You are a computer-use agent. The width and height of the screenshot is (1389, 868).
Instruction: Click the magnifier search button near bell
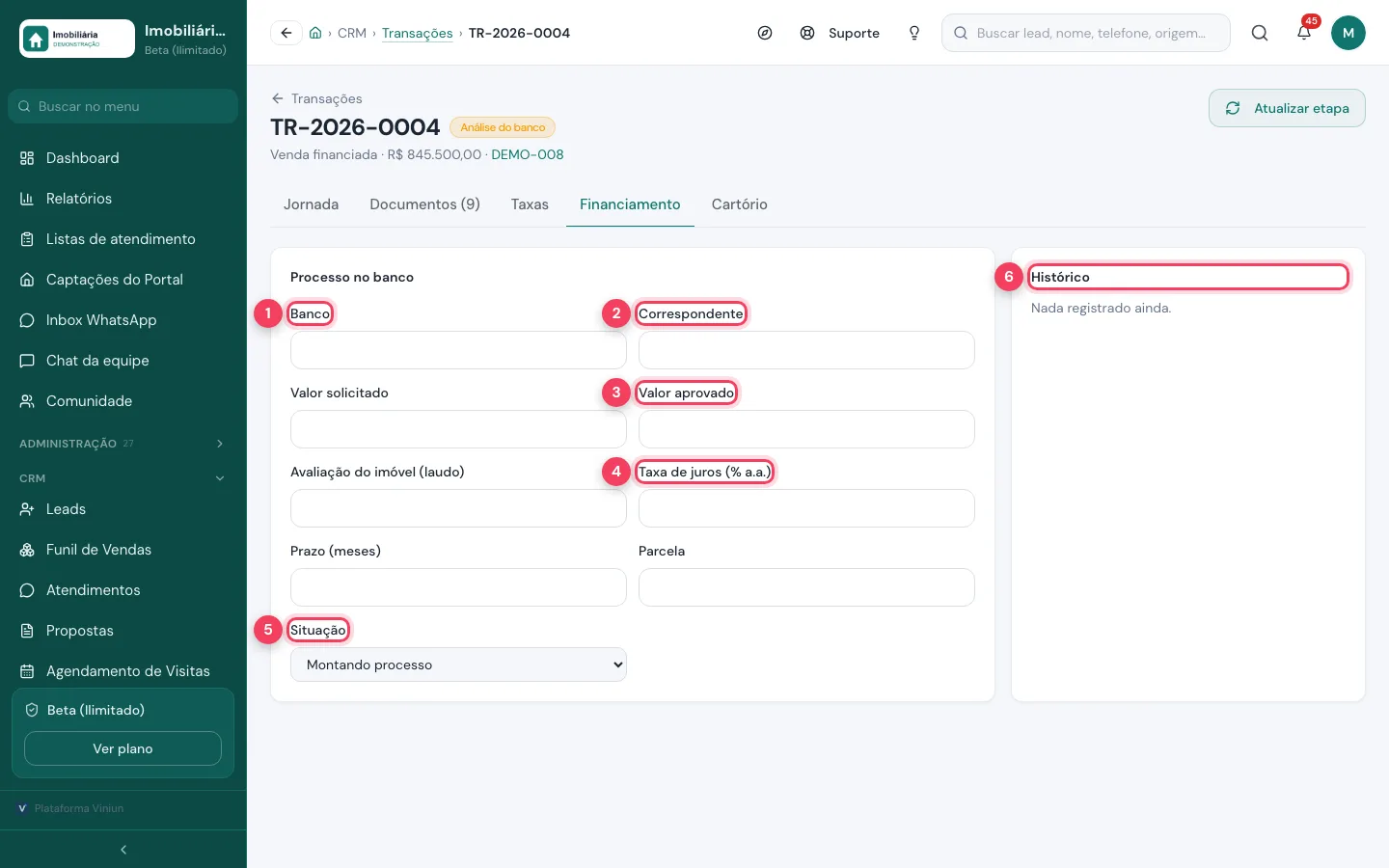1260,33
